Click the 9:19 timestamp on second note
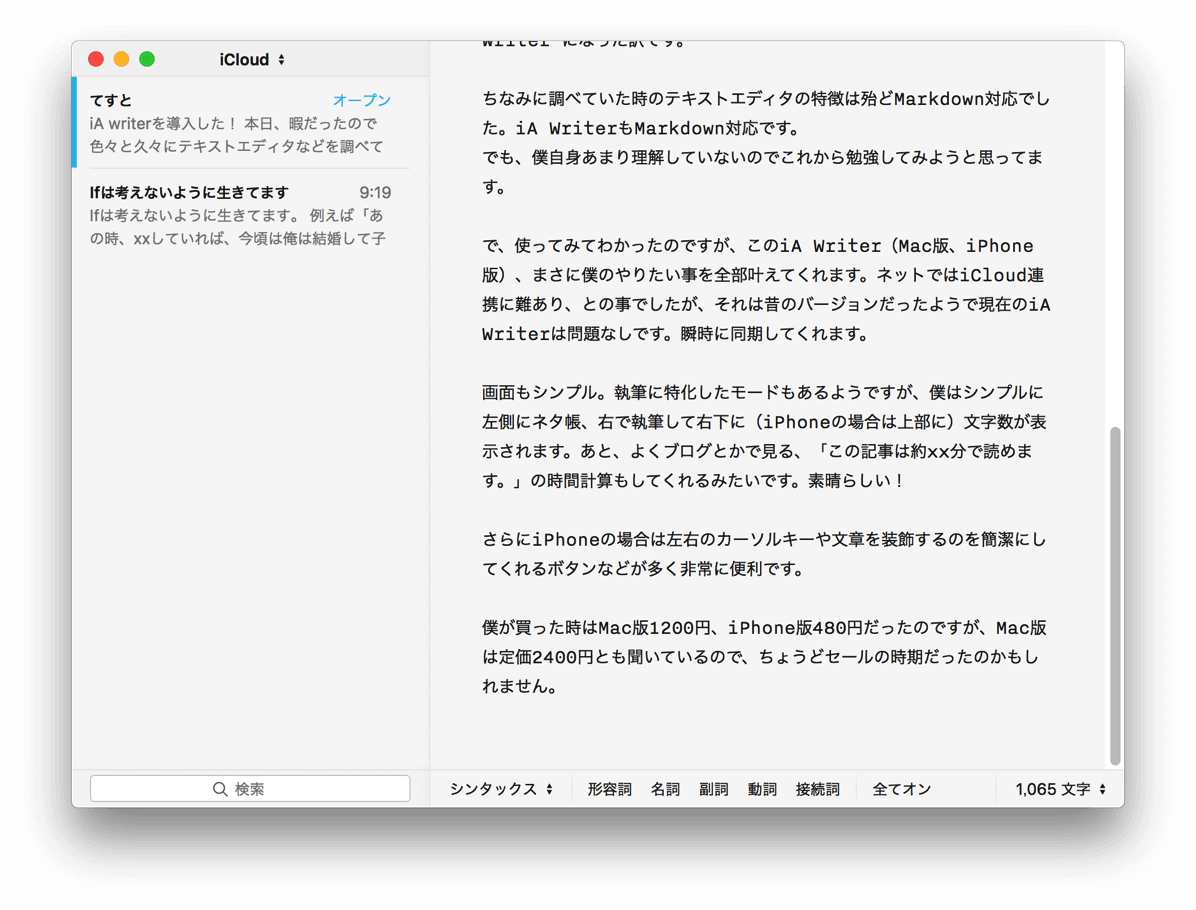 pyautogui.click(x=375, y=192)
